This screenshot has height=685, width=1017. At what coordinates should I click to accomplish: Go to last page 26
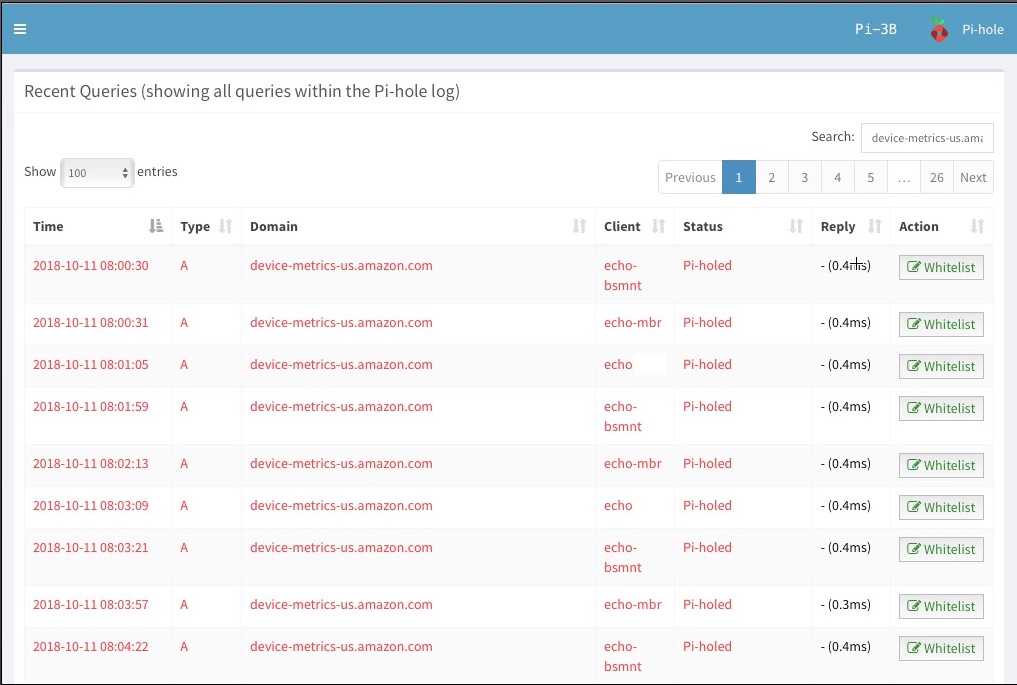click(x=937, y=177)
